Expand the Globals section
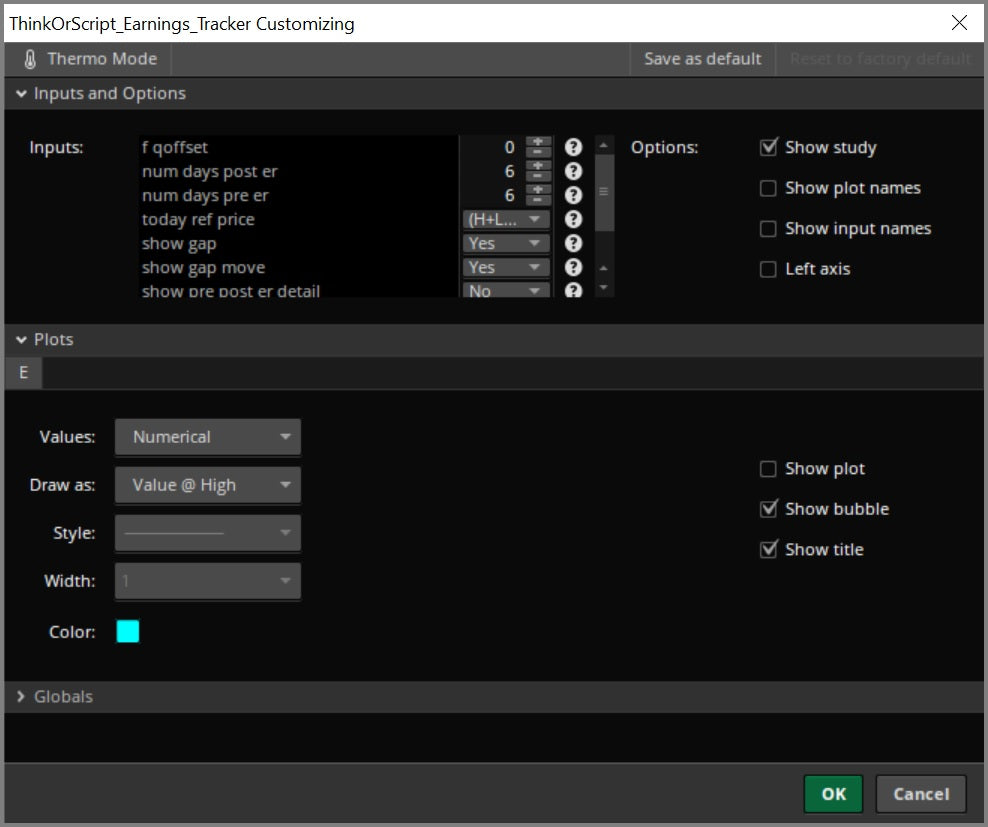 click(22, 697)
